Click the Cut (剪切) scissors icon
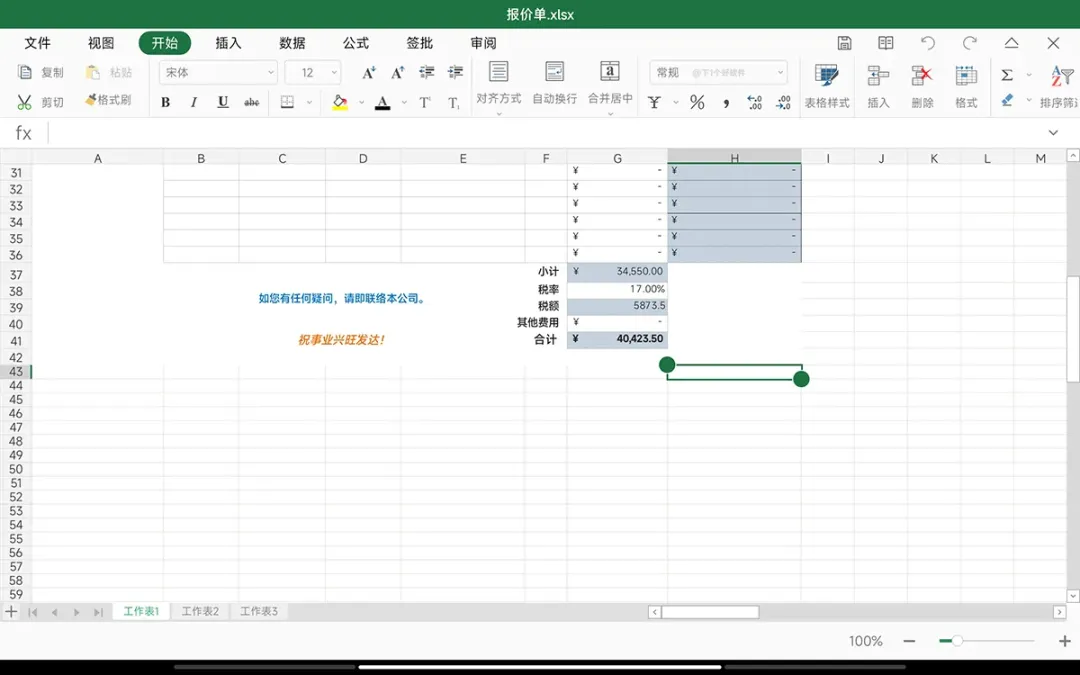This screenshot has width=1080, height=675. pyautogui.click(x=25, y=102)
